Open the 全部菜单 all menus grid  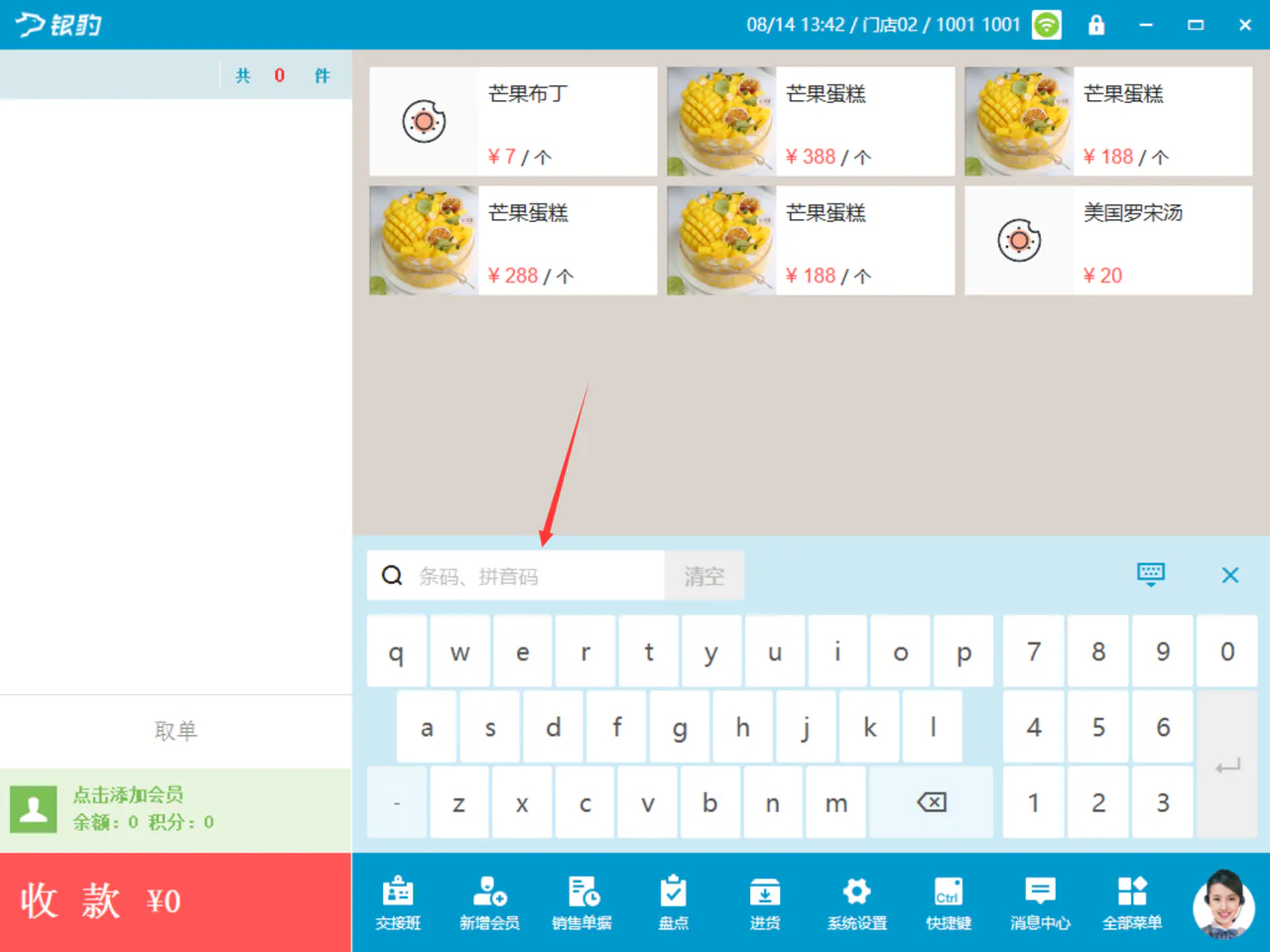[x=1132, y=902]
